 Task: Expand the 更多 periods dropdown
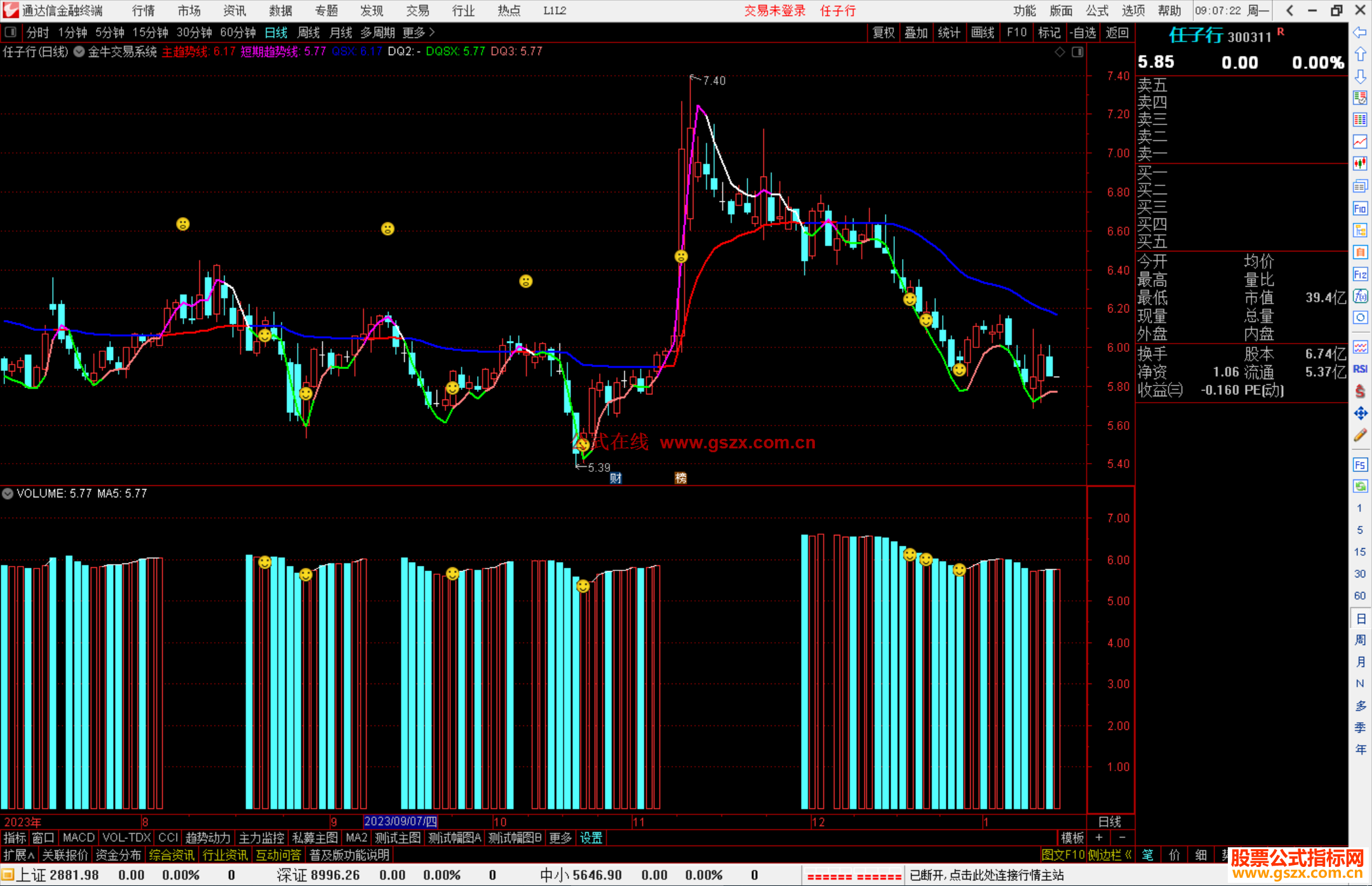click(x=419, y=32)
